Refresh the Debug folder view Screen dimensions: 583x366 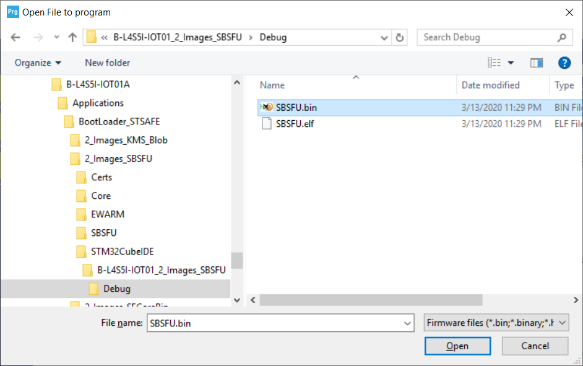pyautogui.click(x=400, y=38)
